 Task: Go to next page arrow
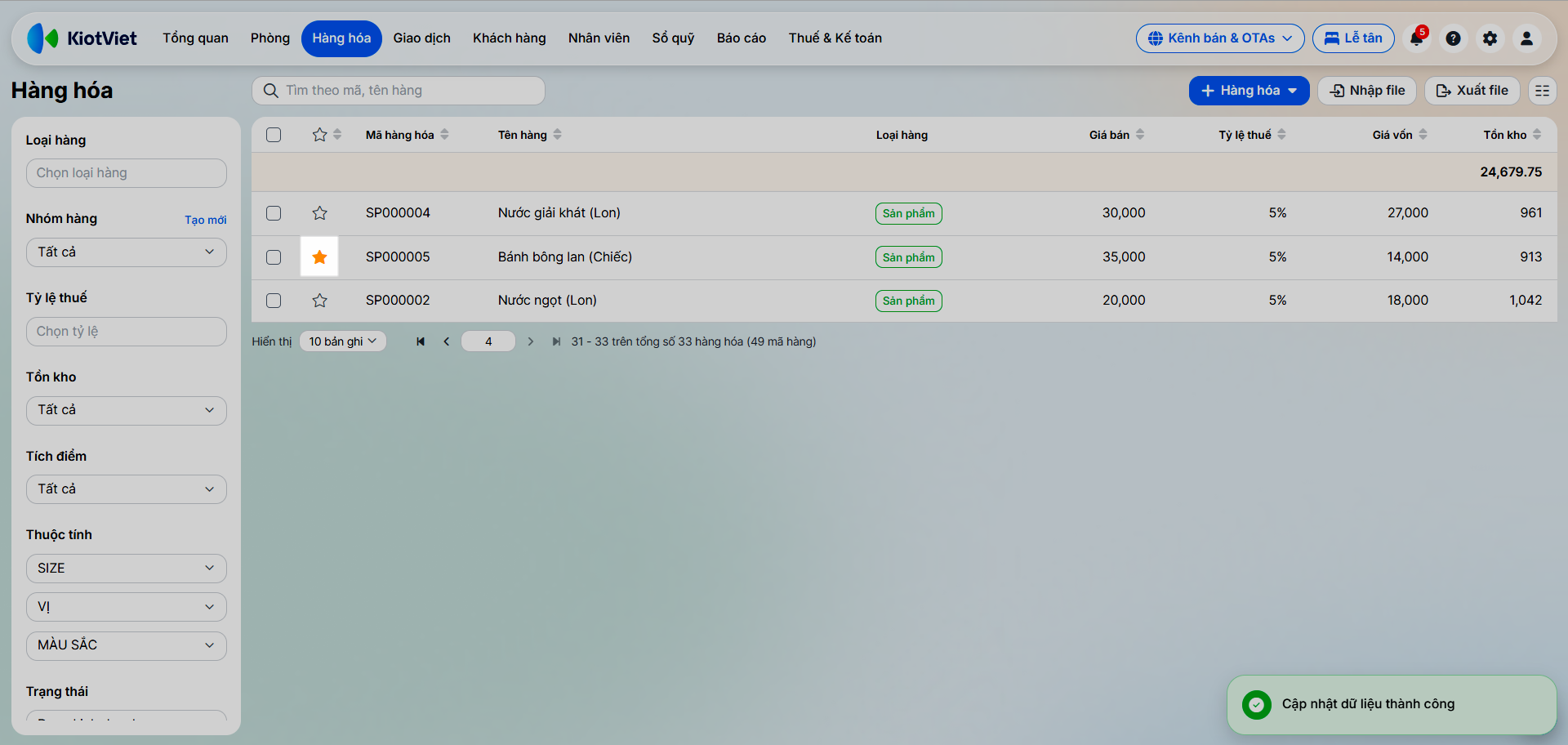coord(531,341)
